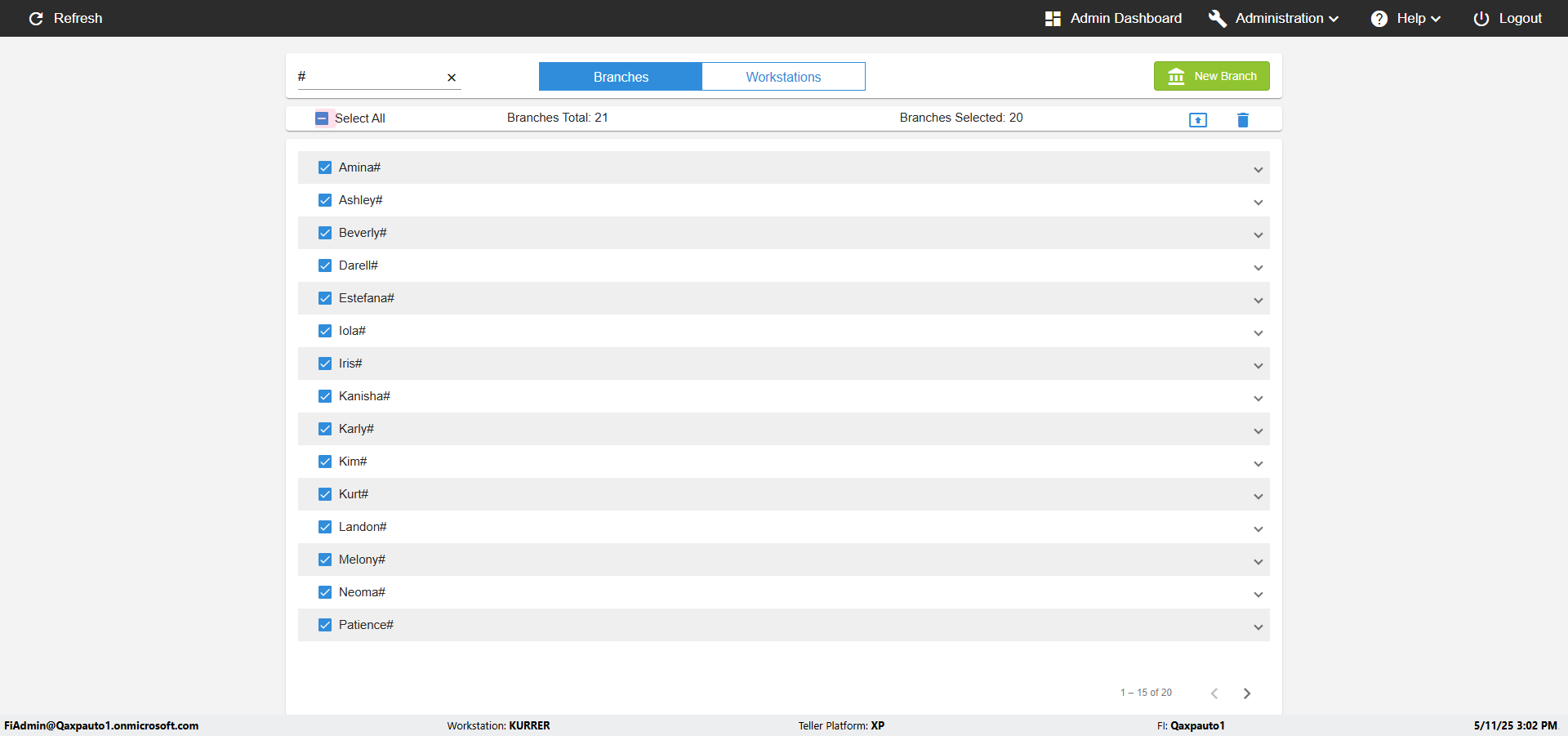
Task: Uncheck the Darell# branch checkbox
Action: click(x=325, y=265)
